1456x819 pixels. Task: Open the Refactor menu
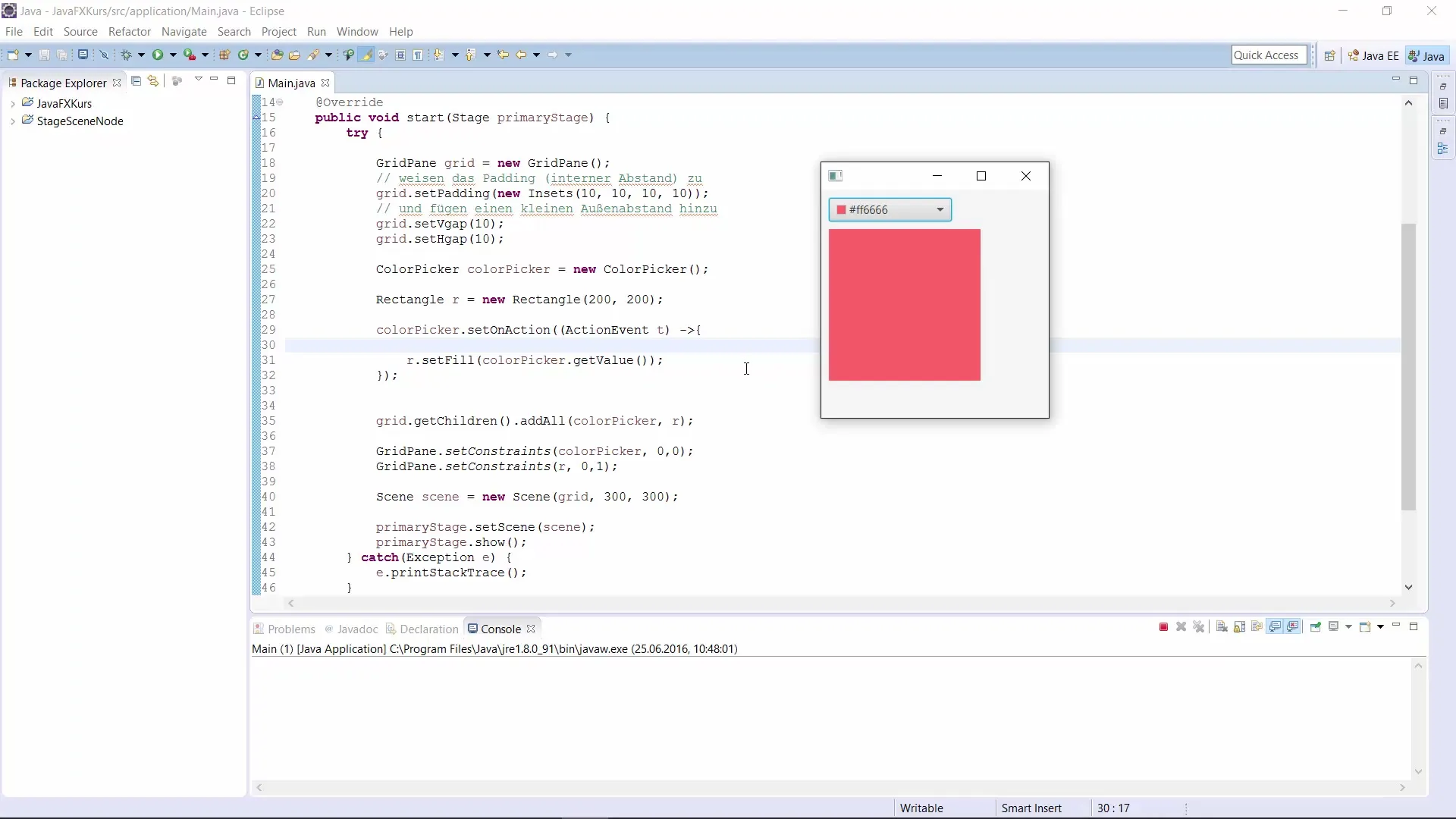130,32
